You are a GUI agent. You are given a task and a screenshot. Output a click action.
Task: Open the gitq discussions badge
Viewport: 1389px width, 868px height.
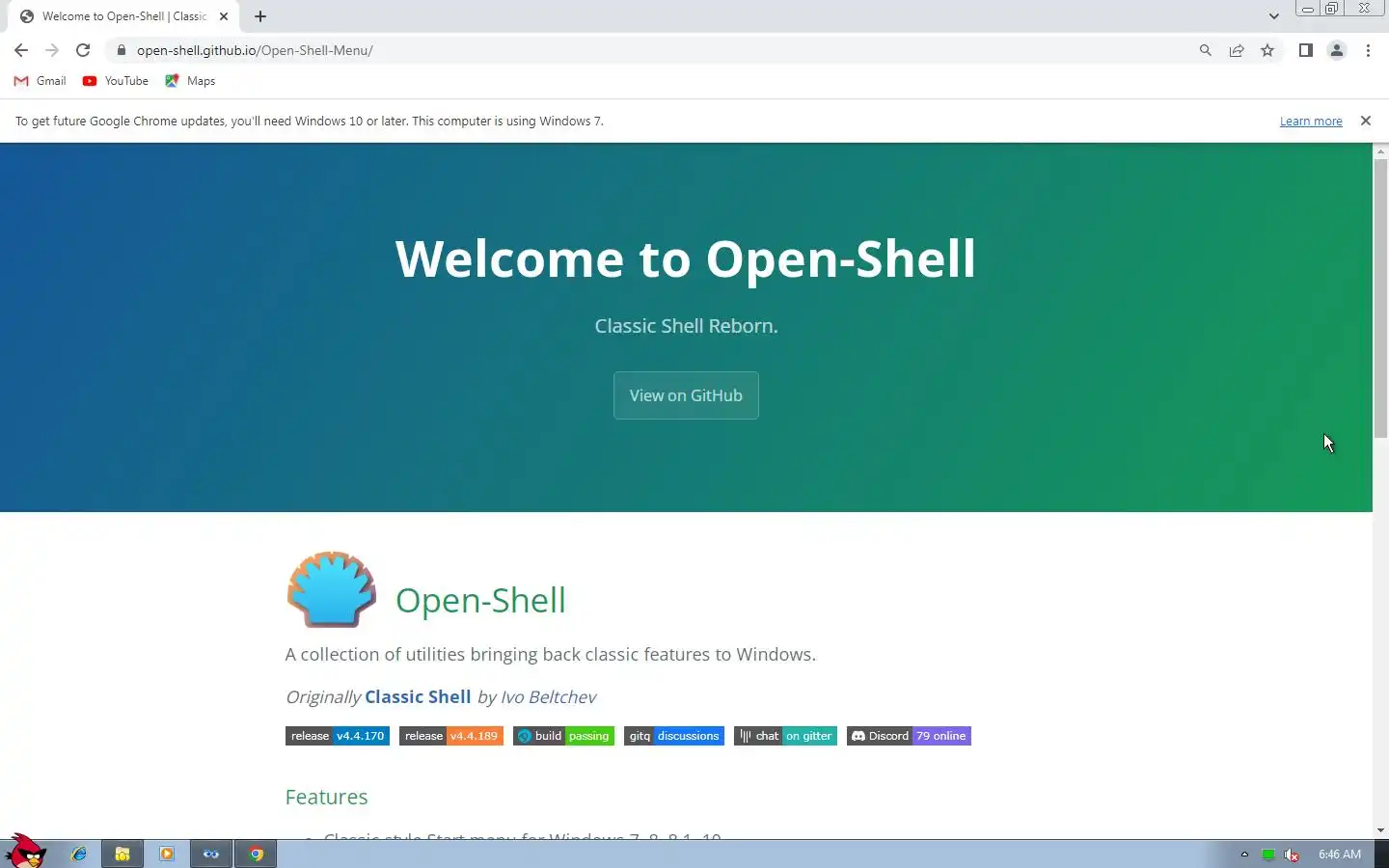(x=674, y=736)
